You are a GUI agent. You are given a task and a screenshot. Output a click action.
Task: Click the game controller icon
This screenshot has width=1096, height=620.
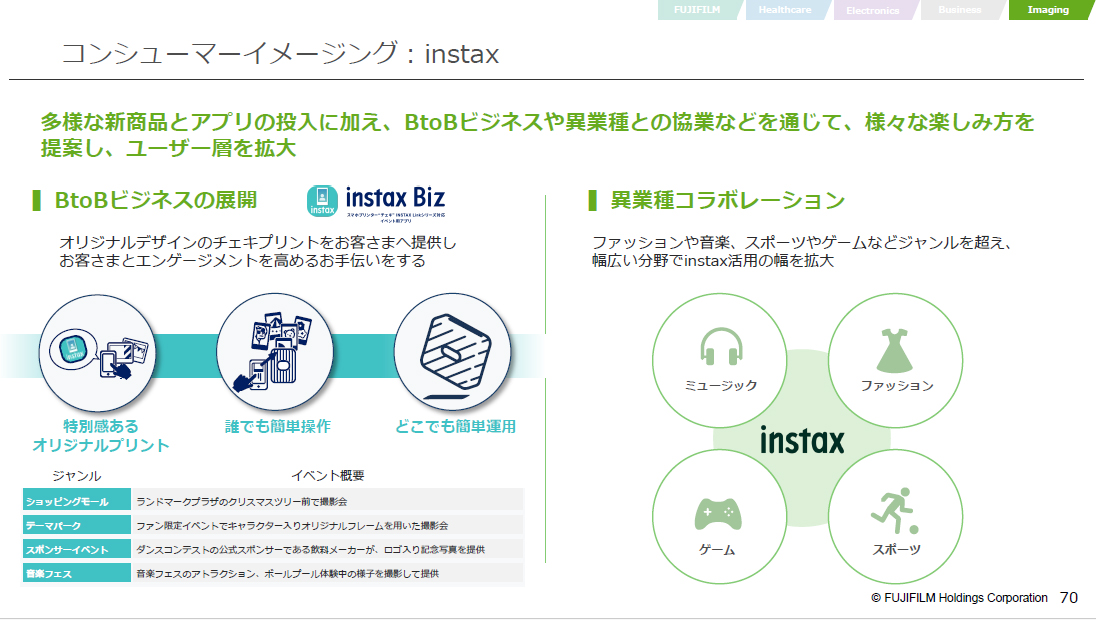[718, 514]
